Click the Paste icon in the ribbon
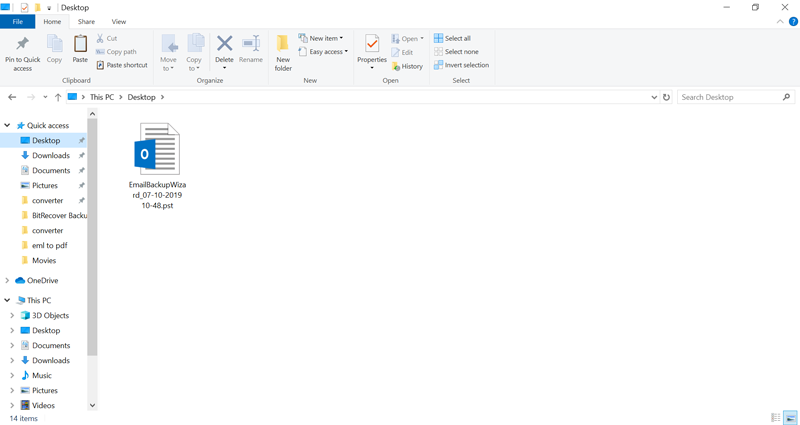 coord(80,50)
